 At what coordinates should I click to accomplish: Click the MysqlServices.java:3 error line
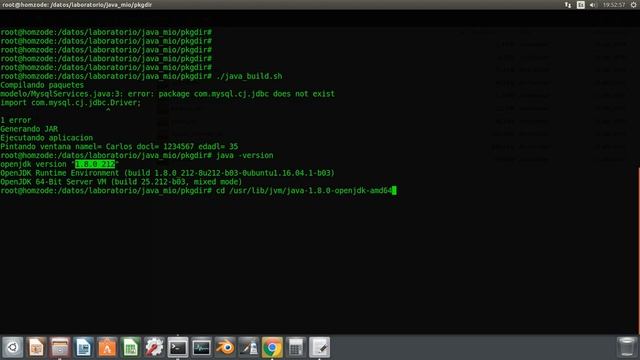[x=167, y=94]
